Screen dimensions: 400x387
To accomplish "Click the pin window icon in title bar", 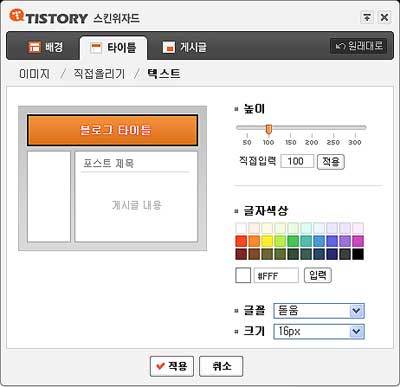I will [367, 17].
